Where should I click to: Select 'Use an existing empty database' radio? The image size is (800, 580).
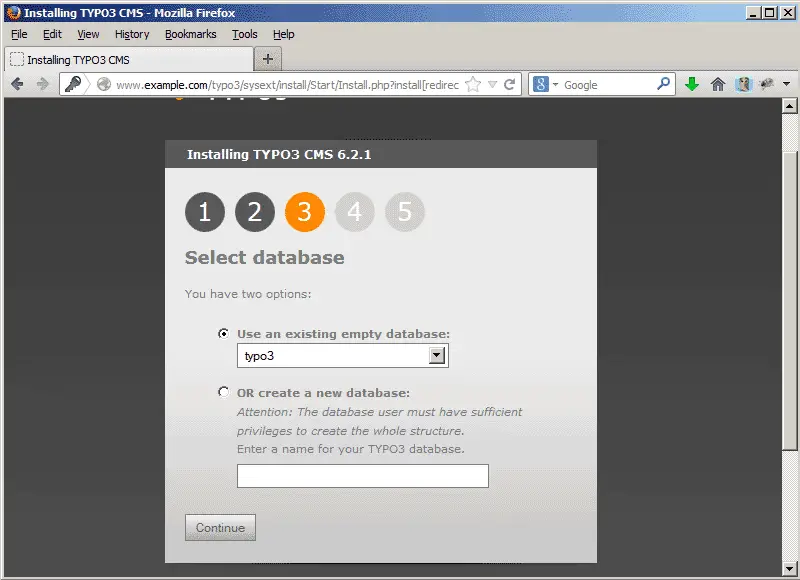[x=223, y=334]
